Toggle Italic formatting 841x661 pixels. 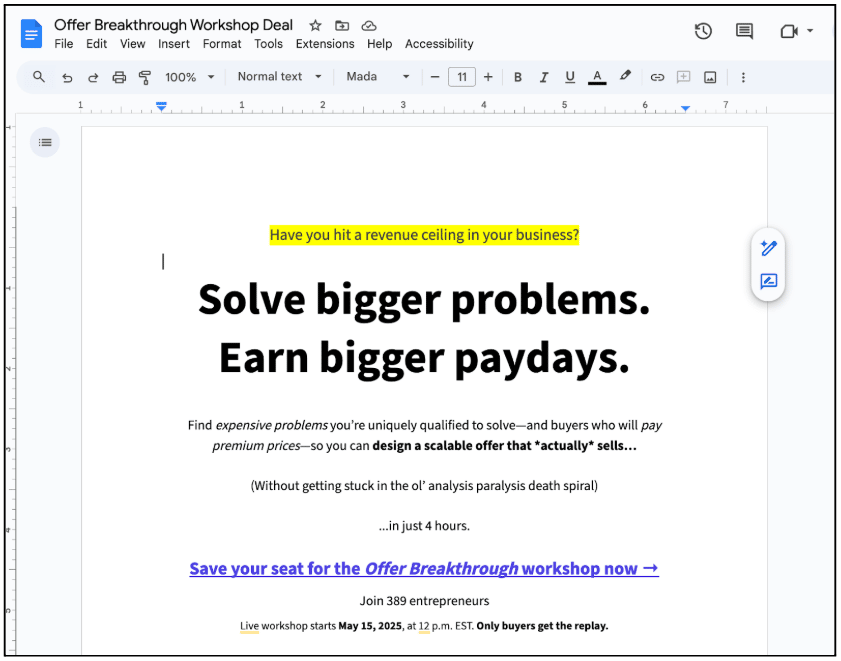pyautogui.click(x=544, y=77)
